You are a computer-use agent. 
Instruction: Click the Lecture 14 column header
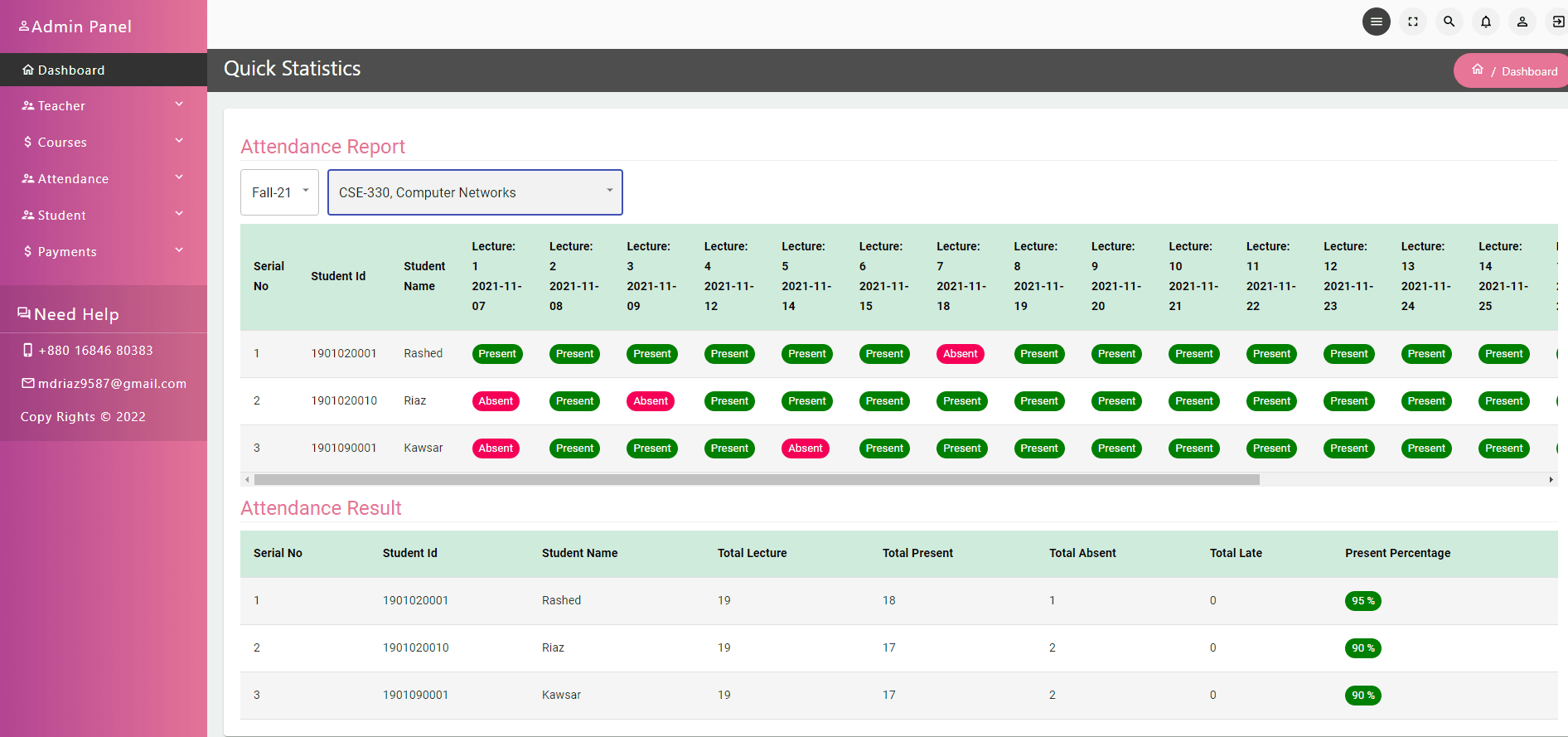1503,276
